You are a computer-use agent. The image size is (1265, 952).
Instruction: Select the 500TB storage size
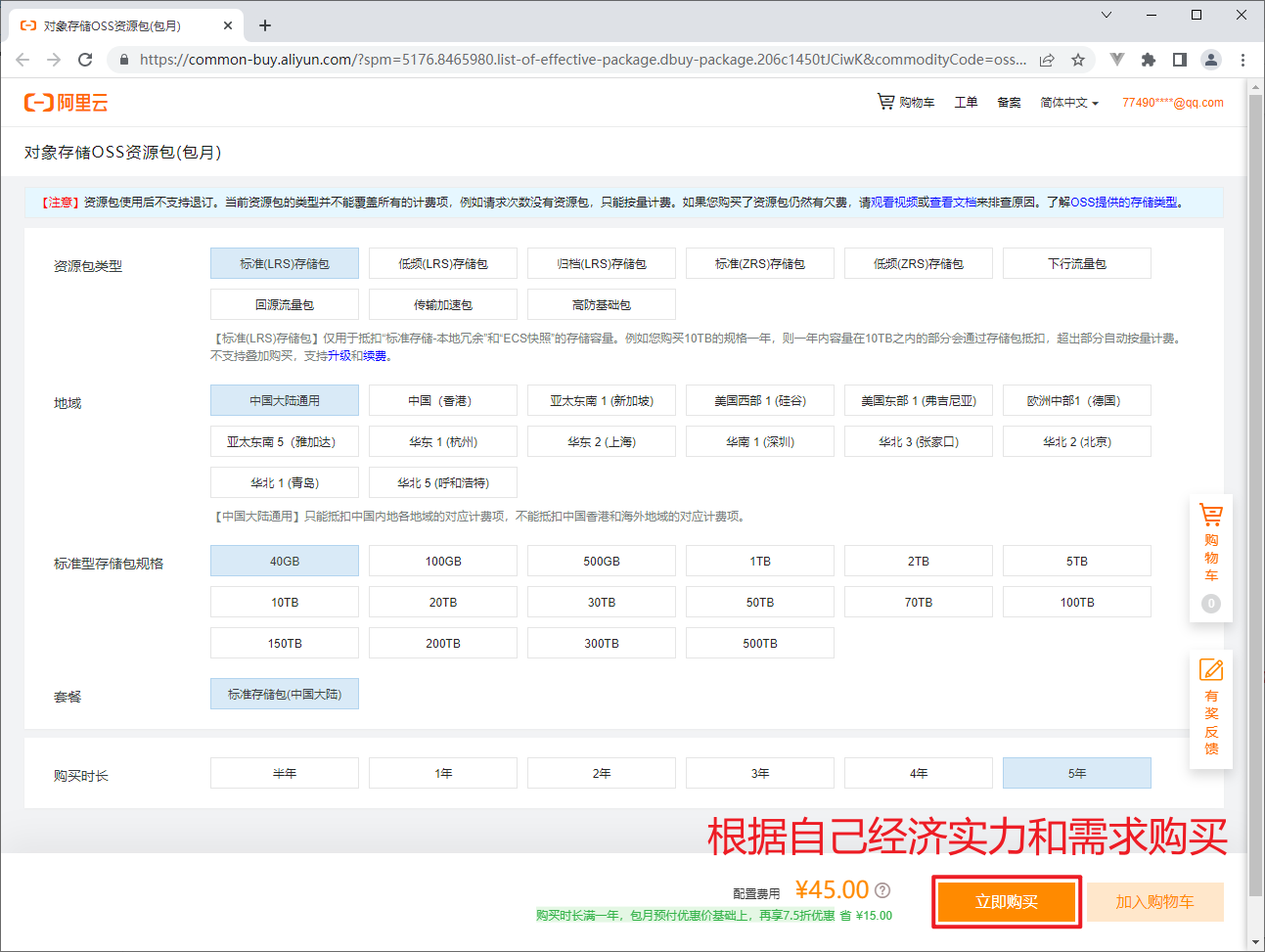coord(760,643)
